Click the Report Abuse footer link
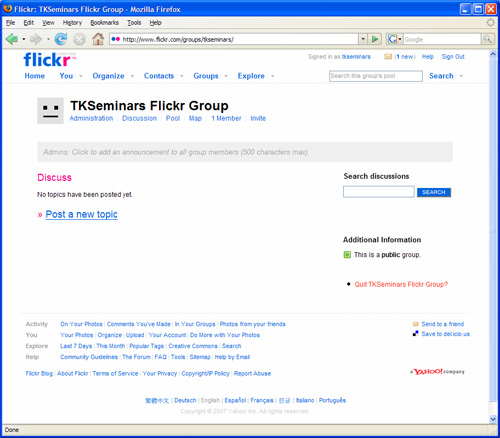The width and height of the screenshot is (500, 438). point(252,374)
